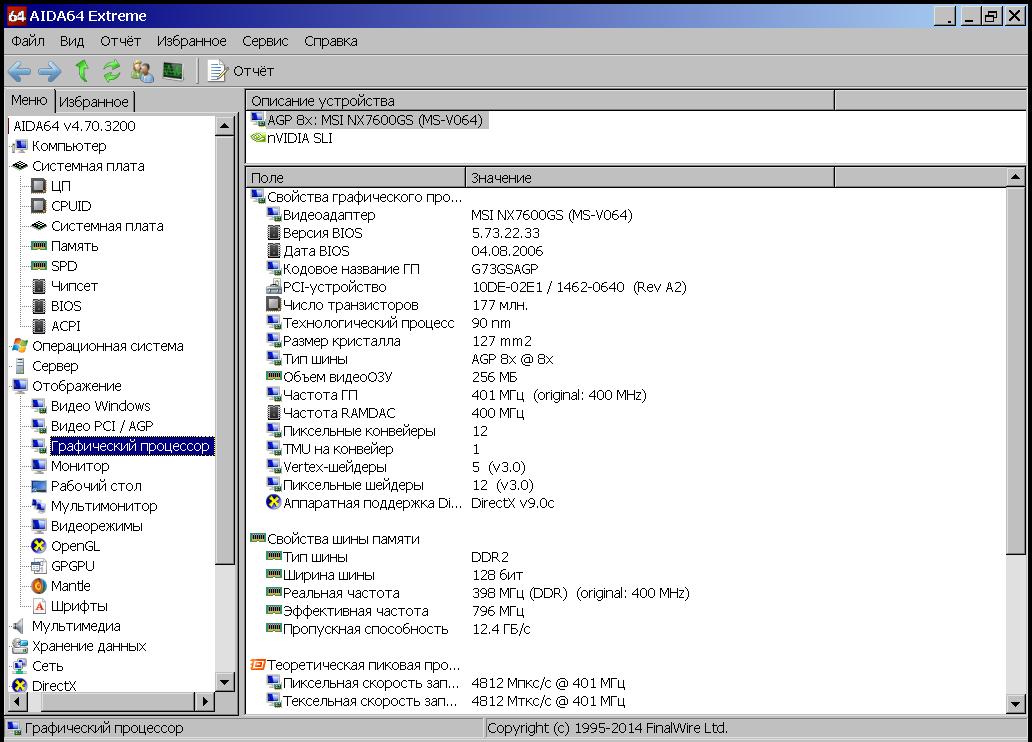Expand the Компьютер tree node
Image resolution: width=1032 pixels, height=742 pixels.
(x=68, y=146)
